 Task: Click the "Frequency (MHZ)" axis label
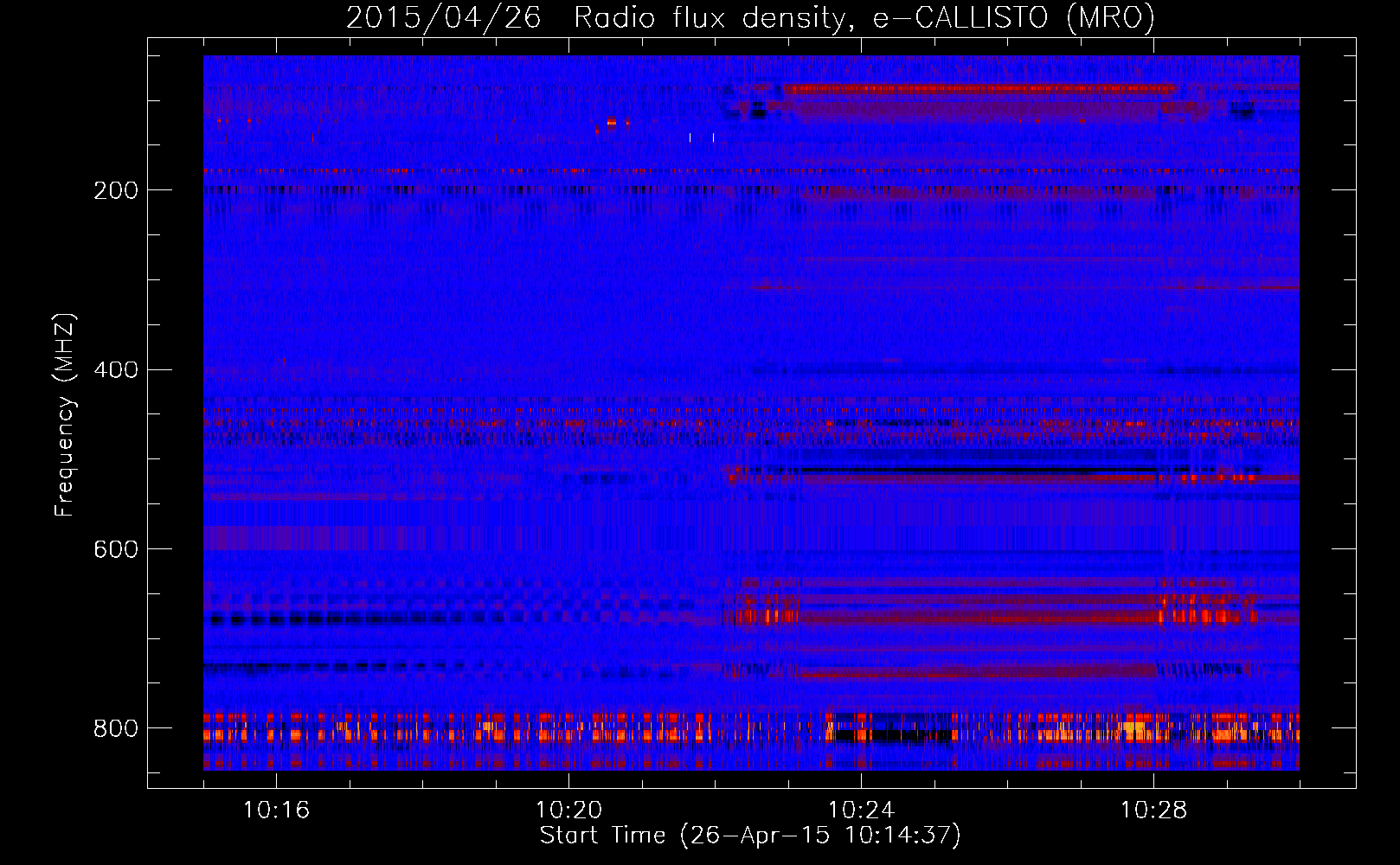click(x=65, y=414)
